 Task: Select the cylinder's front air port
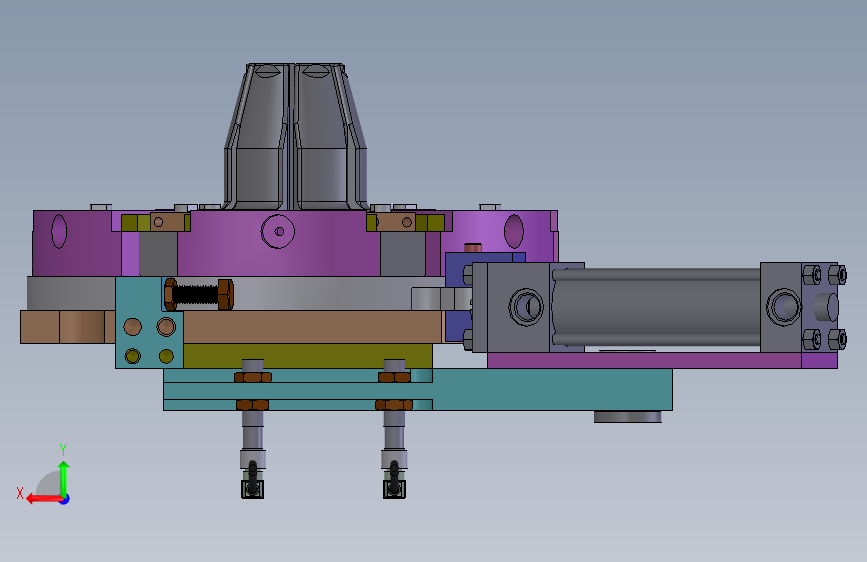(x=526, y=306)
